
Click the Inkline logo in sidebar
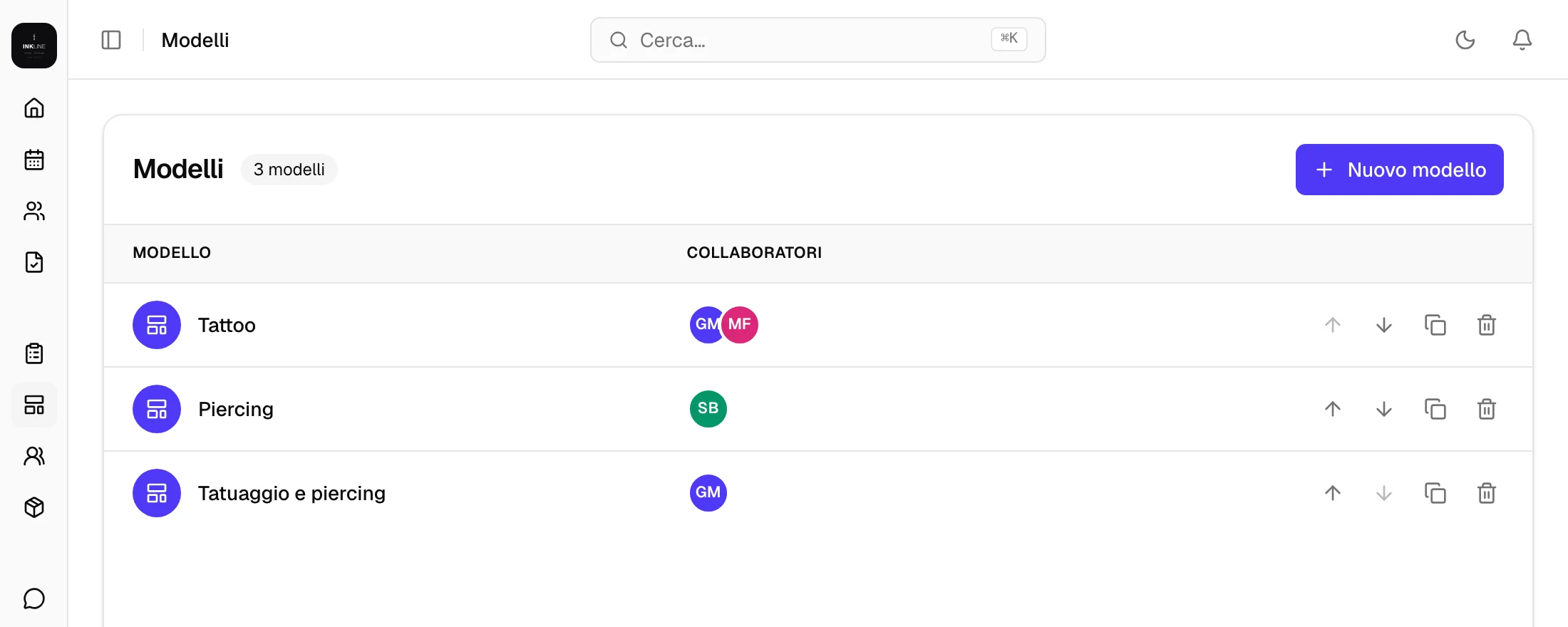click(34, 46)
